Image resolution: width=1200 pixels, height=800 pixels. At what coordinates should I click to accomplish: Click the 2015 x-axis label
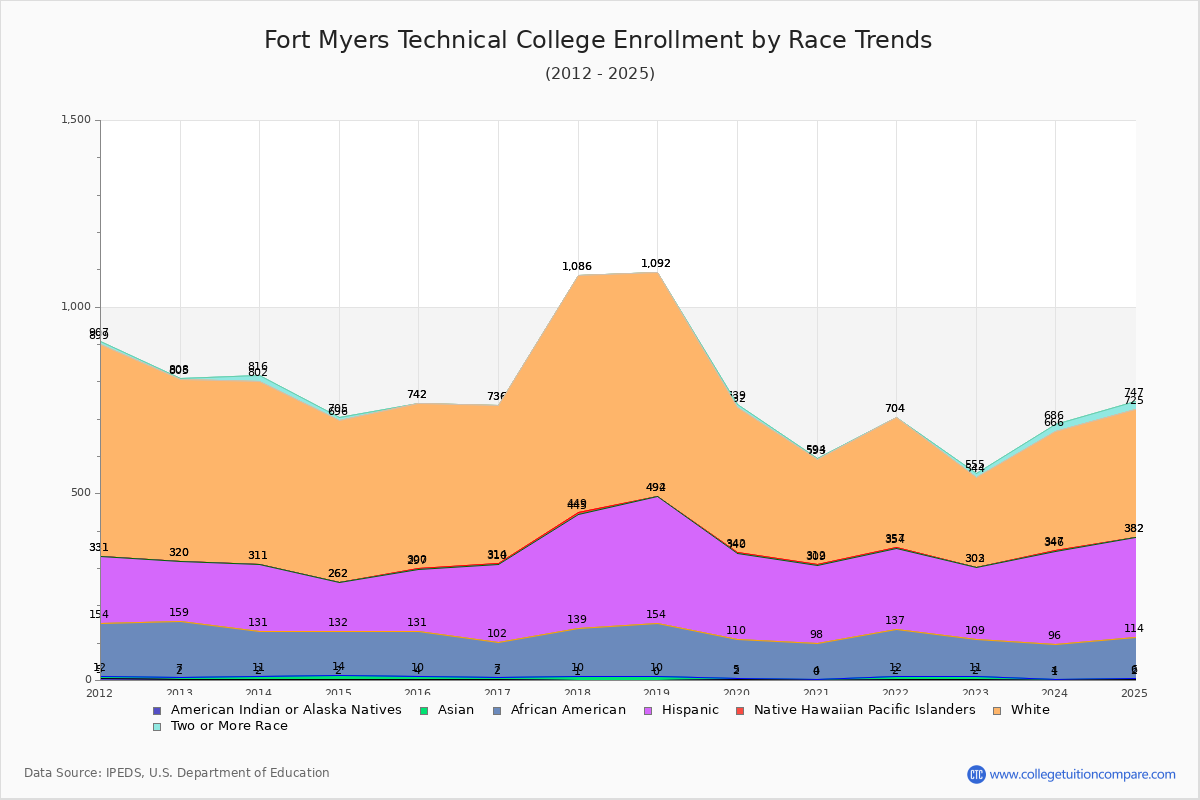[339, 693]
